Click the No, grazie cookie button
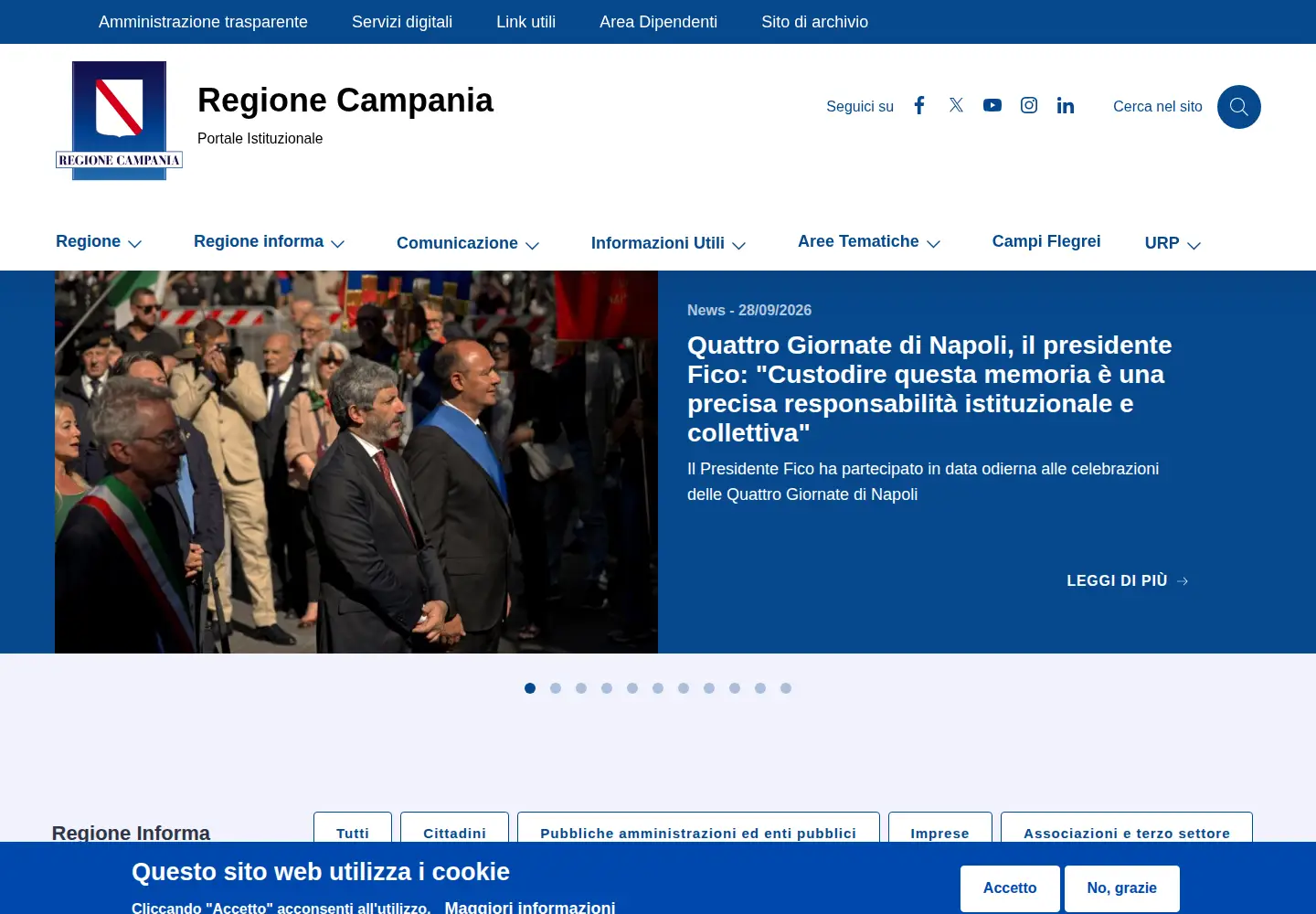 [1122, 888]
